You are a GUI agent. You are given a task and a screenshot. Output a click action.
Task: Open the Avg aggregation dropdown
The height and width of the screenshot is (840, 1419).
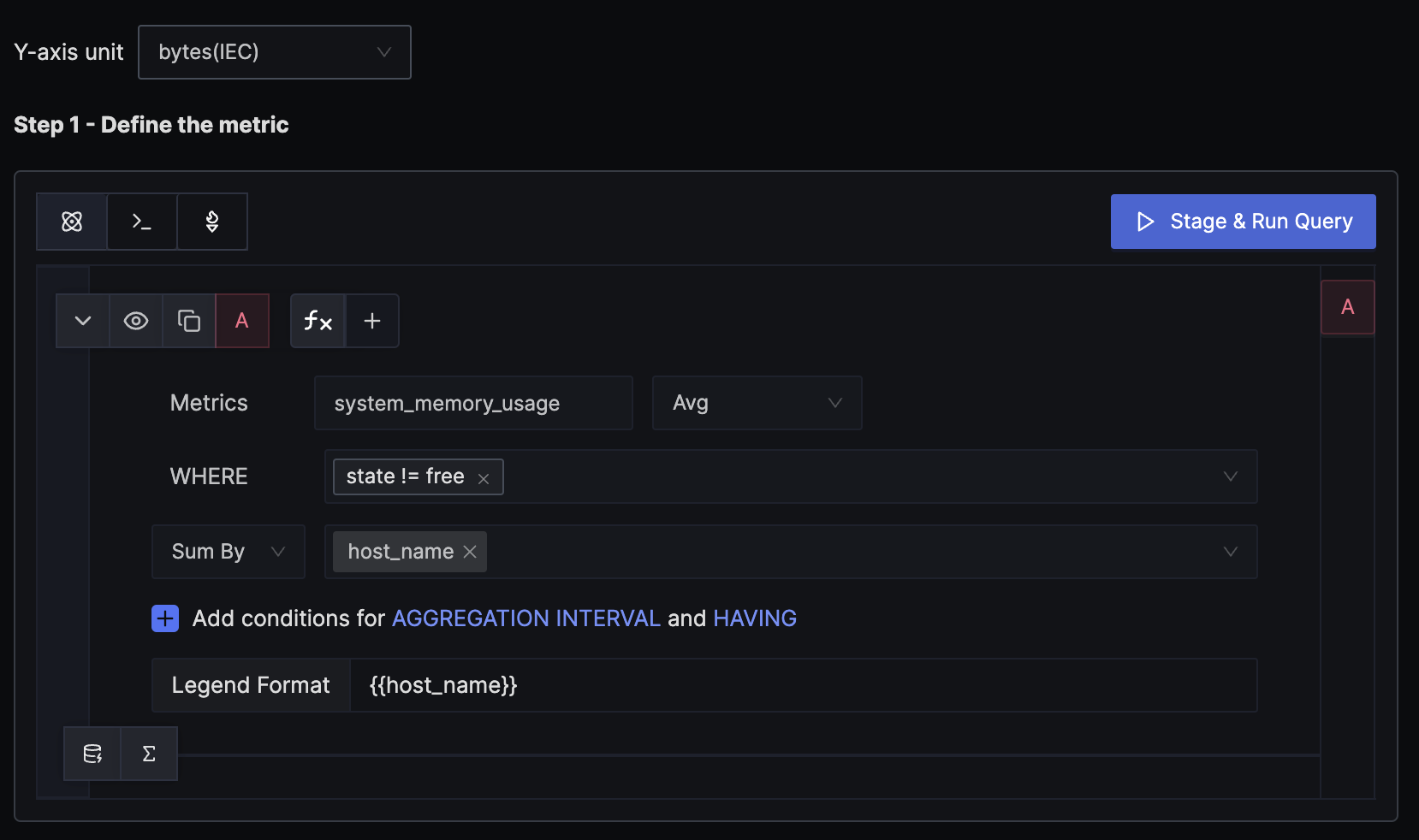757,403
